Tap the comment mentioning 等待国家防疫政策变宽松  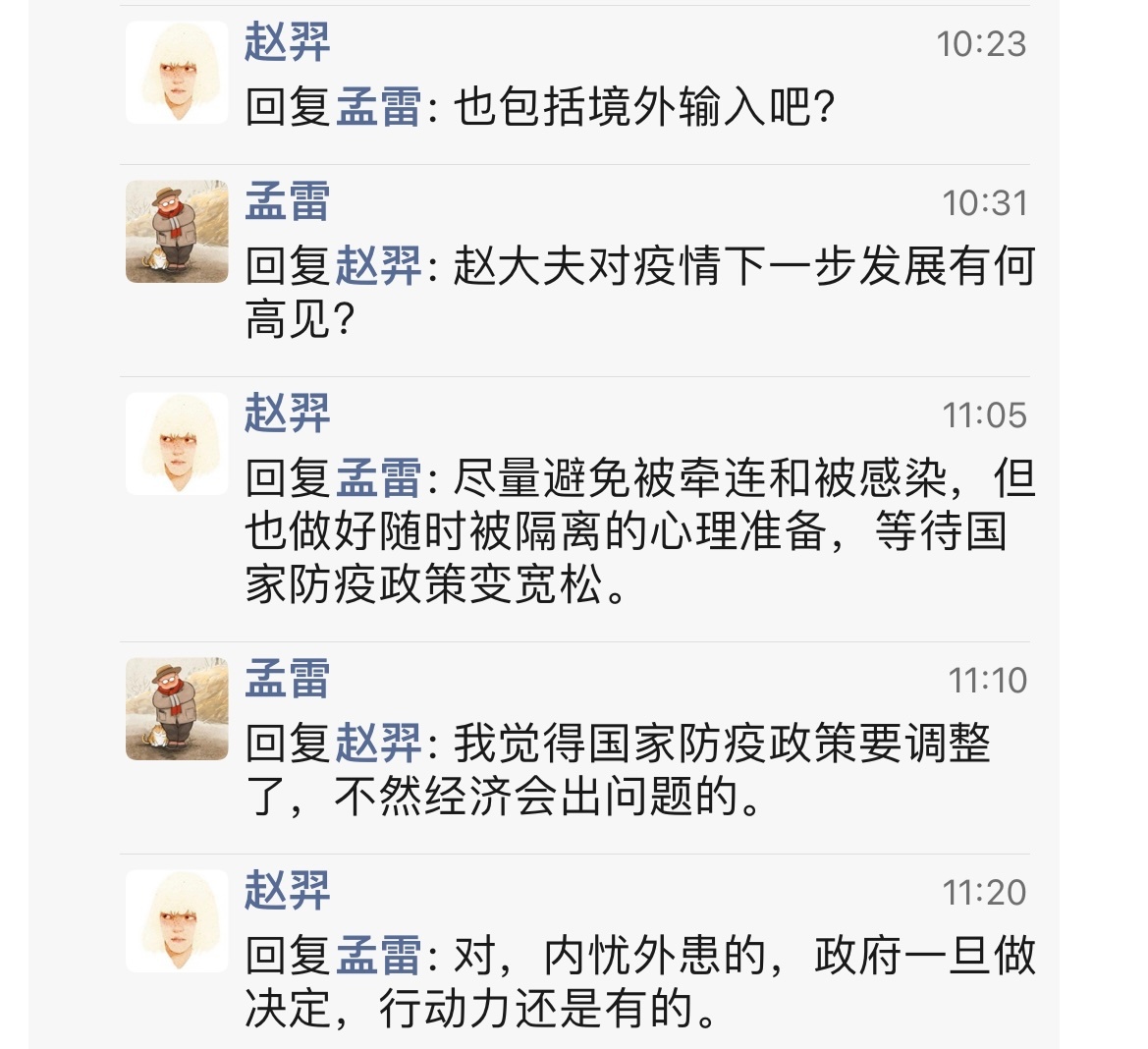click(x=638, y=532)
